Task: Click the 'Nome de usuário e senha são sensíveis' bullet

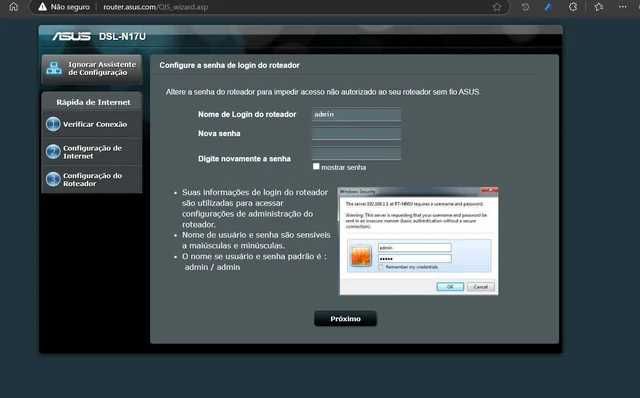Action: pyautogui.click(x=256, y=240)
